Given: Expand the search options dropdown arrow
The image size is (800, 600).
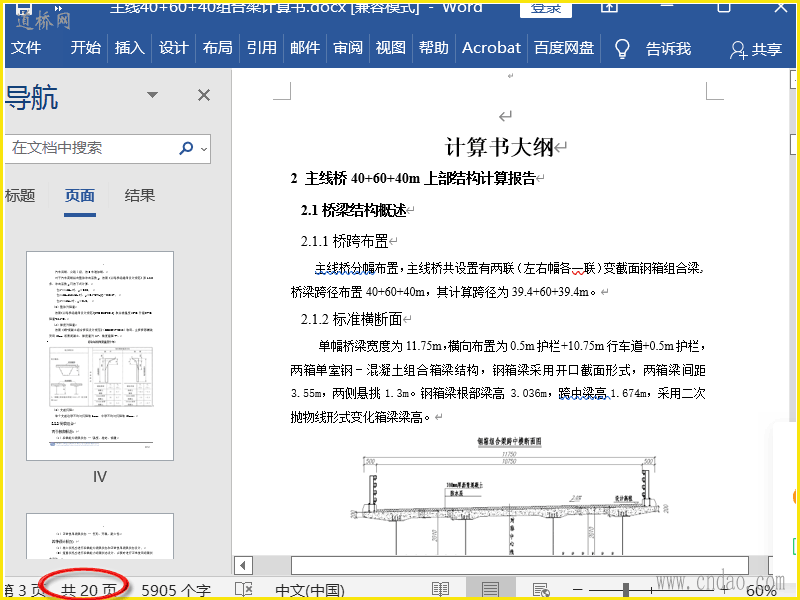Looking at the screenshot, I should coord(204,149).
